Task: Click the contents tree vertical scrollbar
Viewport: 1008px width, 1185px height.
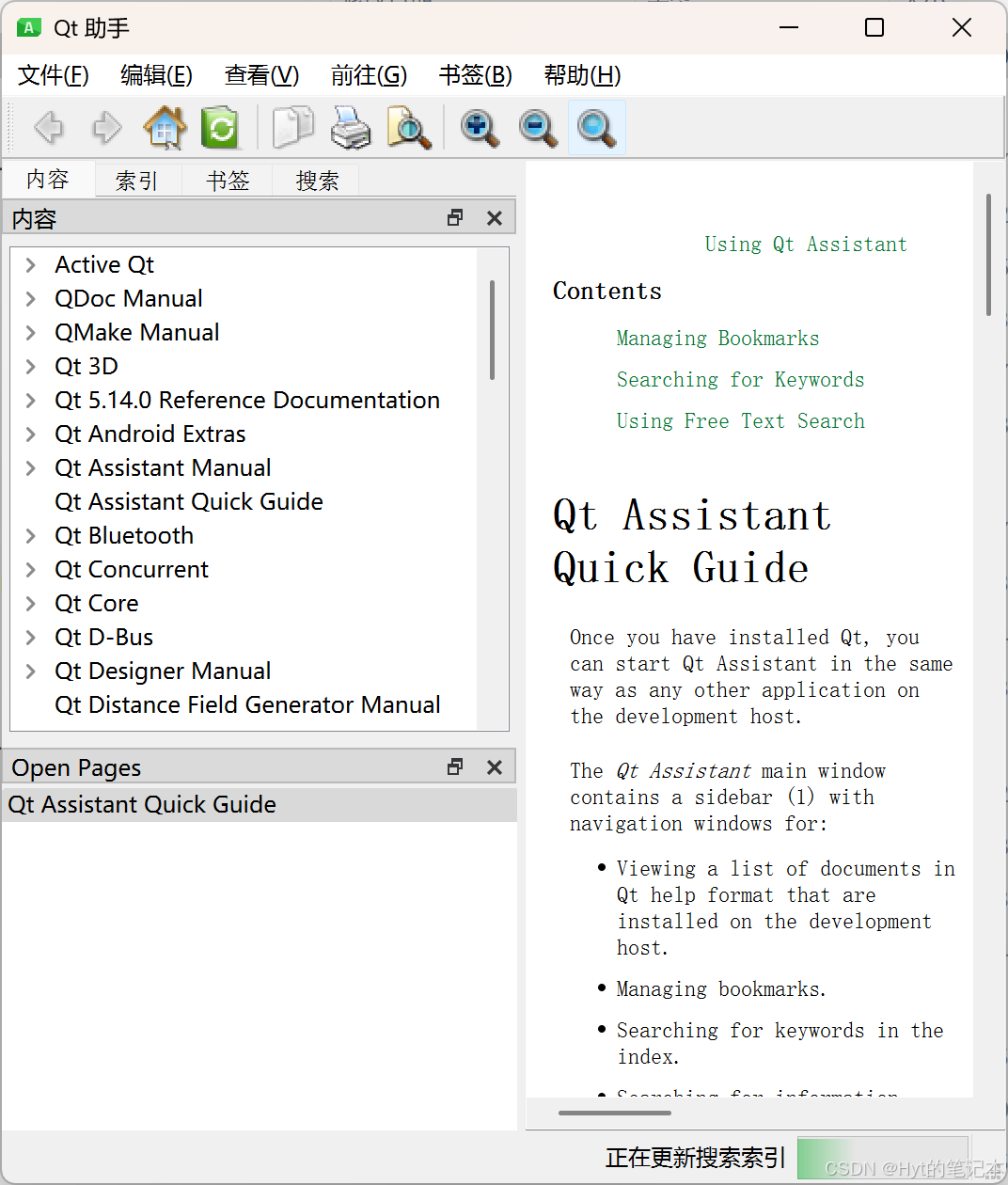Action: click(492, 329)
